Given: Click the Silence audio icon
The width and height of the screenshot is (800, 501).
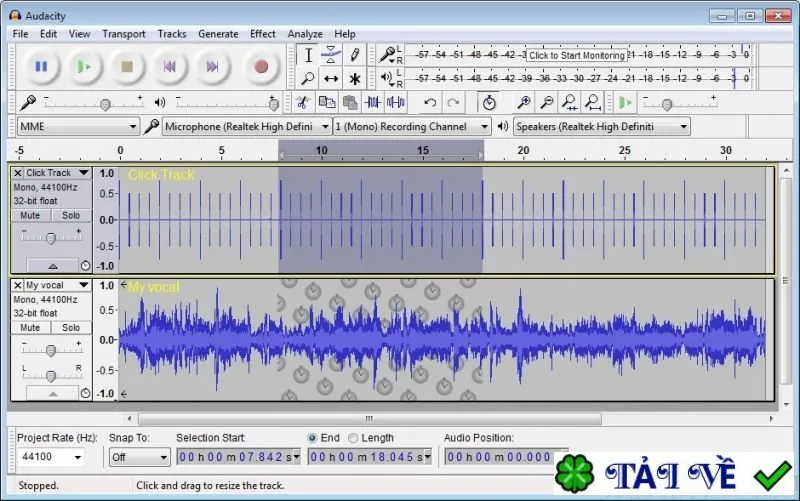Looking at the screenshot, I should [396, 103].
